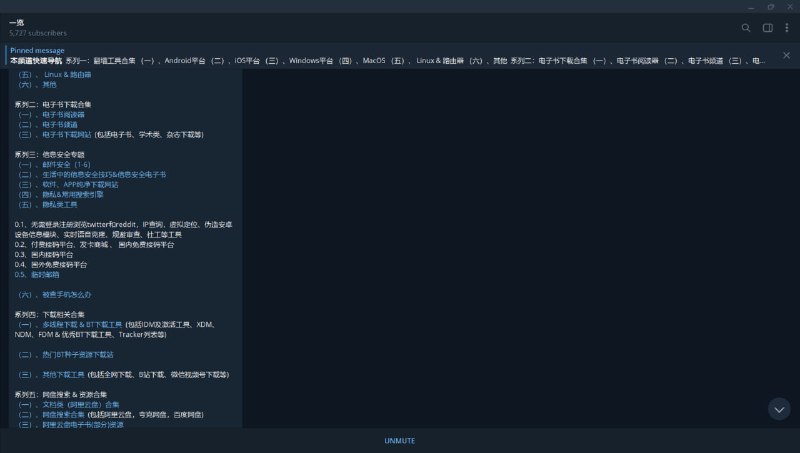Minimize the Telegram window
800x453 pixels.
click(742, 7)
